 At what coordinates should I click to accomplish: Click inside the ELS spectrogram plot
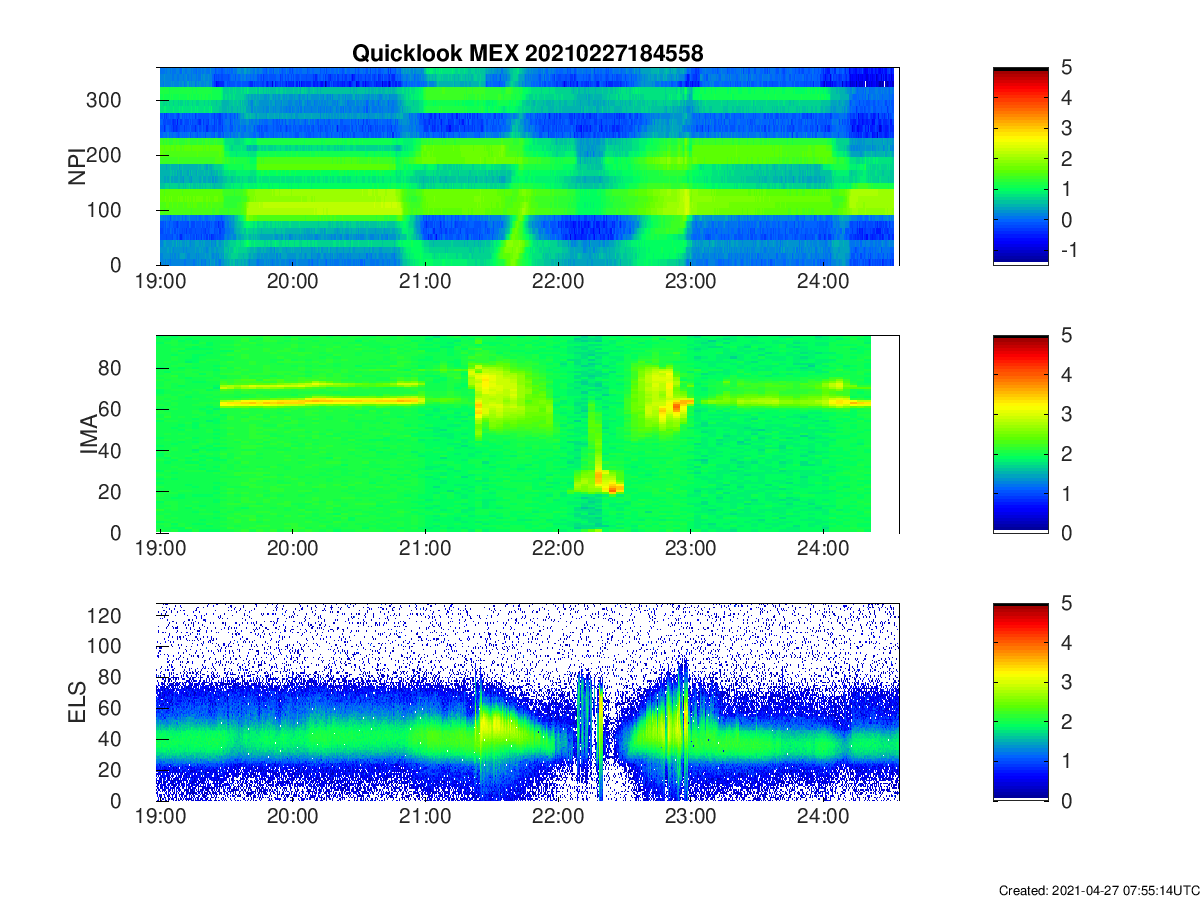pyautogui.click(x=528, y=701)
